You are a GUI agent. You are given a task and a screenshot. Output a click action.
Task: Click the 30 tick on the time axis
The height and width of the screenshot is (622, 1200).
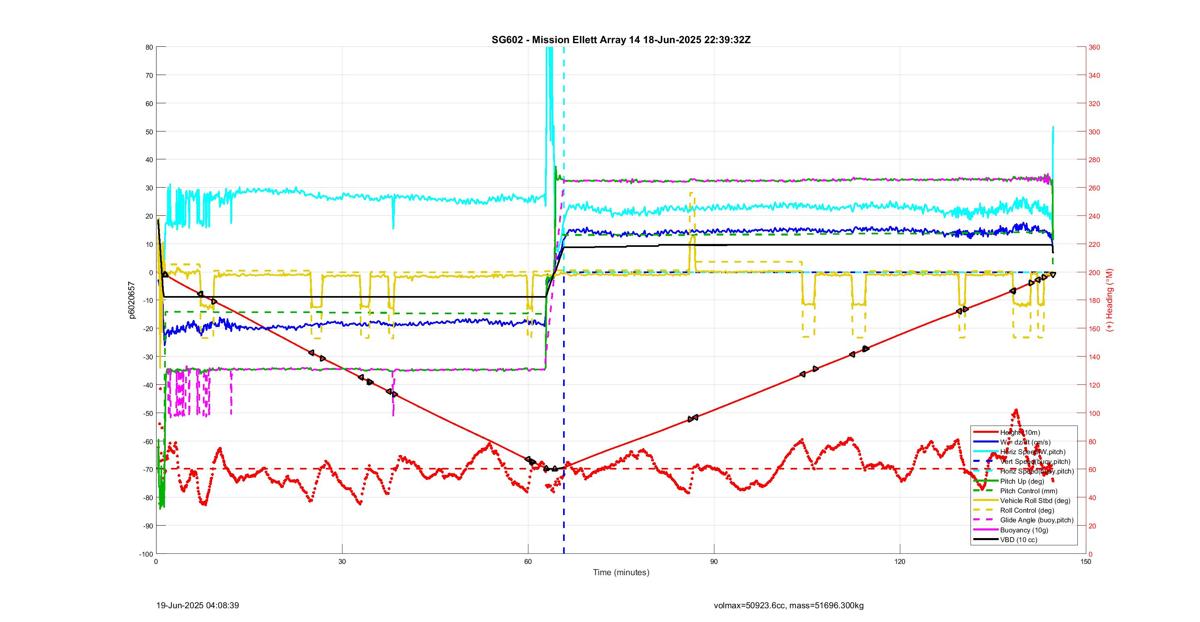[x=342, y=562]
